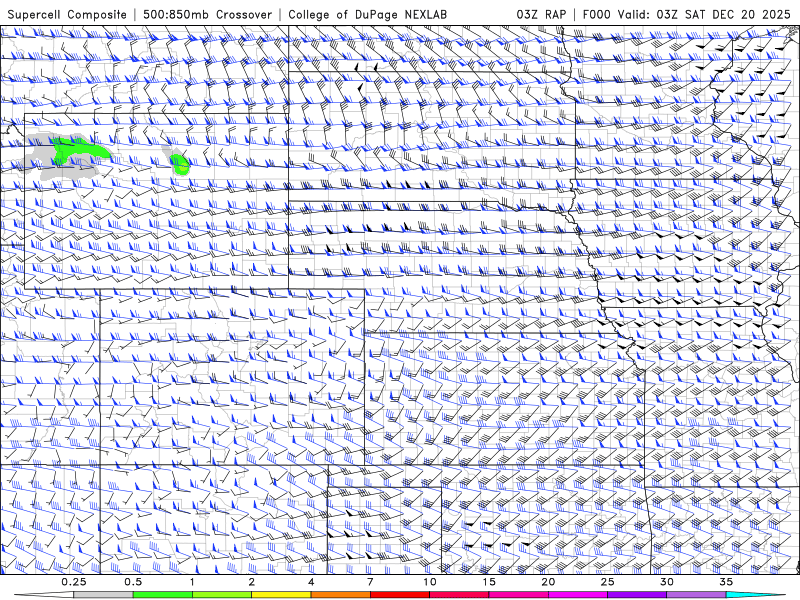This screenshot has width=800, height=600.
Task: Select the lime green 1–2 colorbar segment
Action: coord(222,595)
